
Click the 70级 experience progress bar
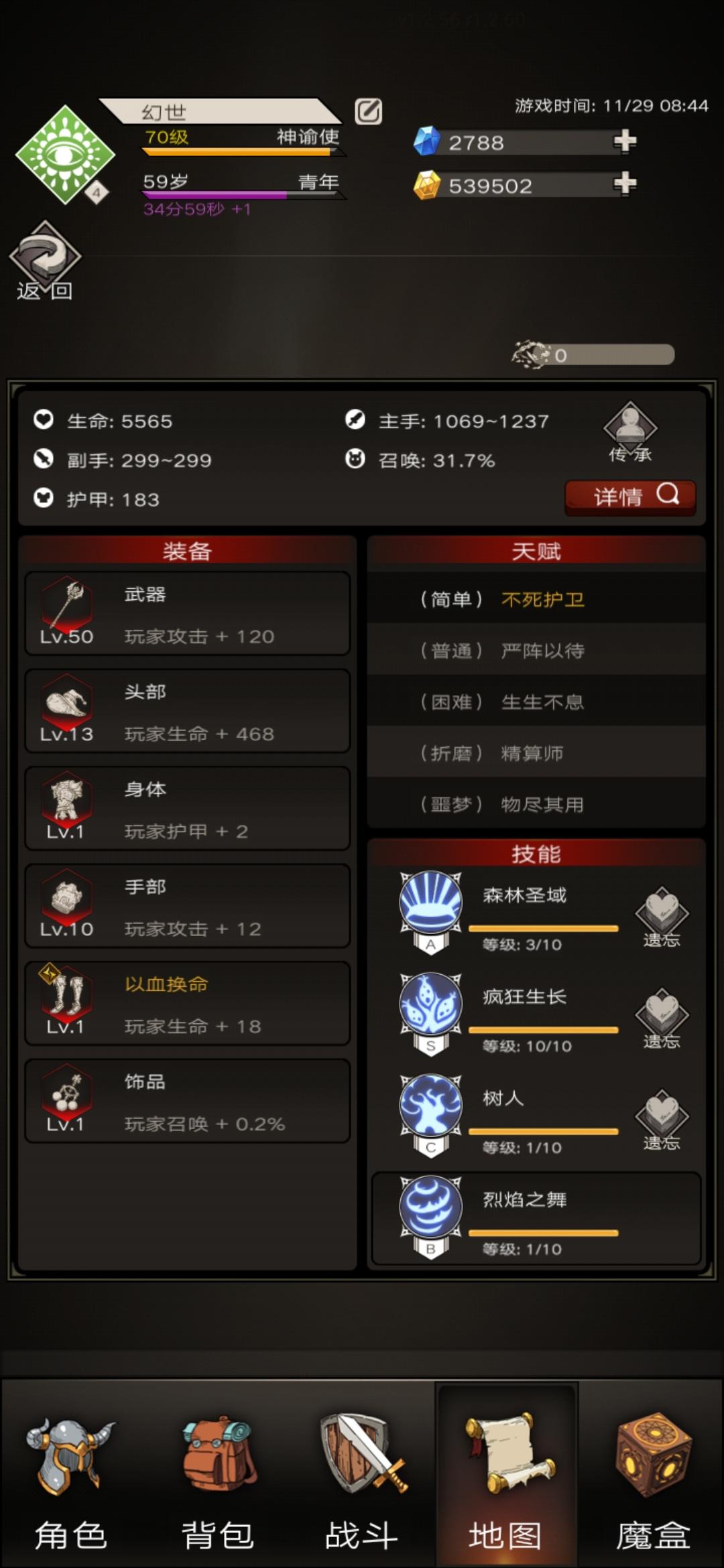tap(243, 152)
